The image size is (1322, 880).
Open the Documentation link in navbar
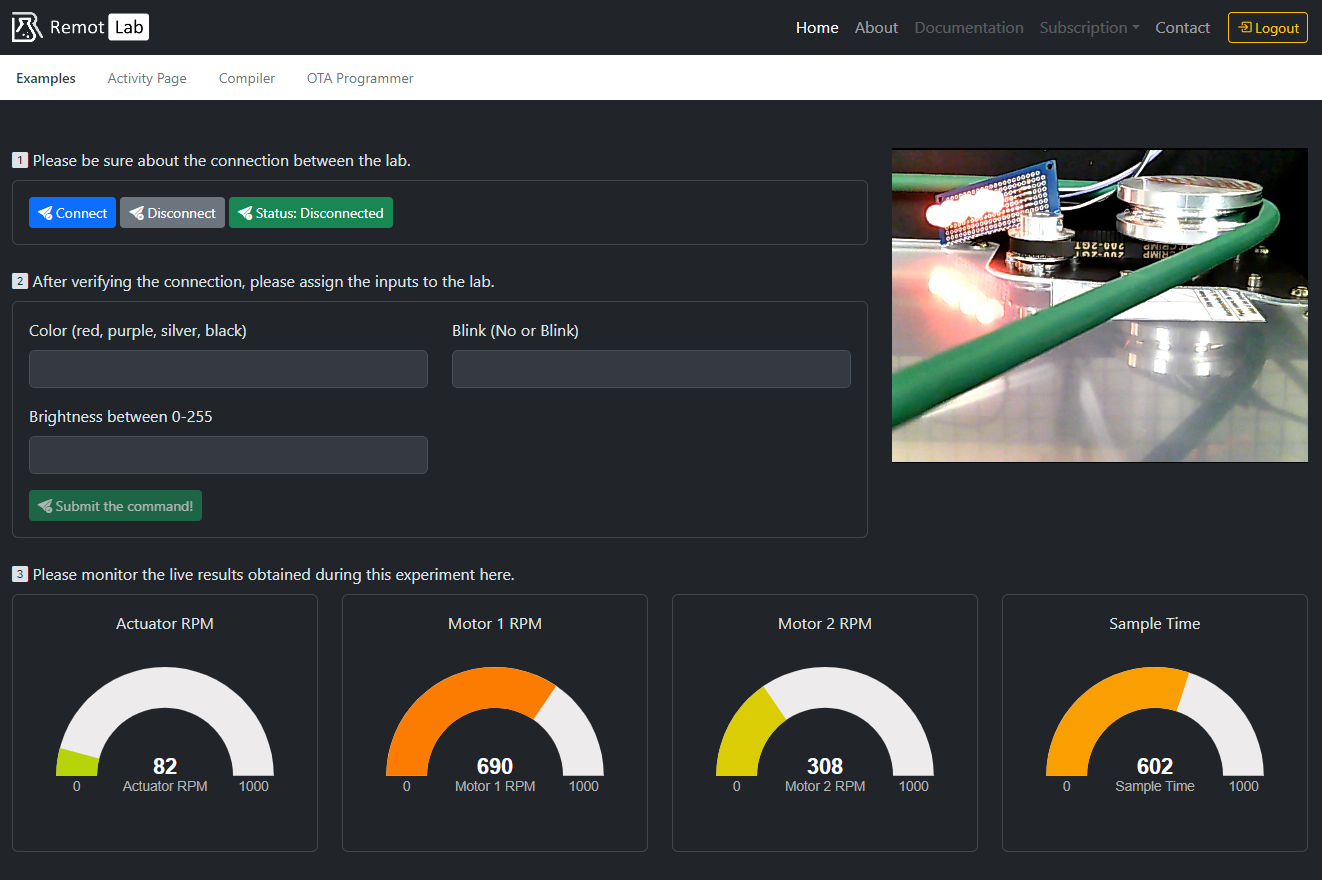(x=969, y=28)
